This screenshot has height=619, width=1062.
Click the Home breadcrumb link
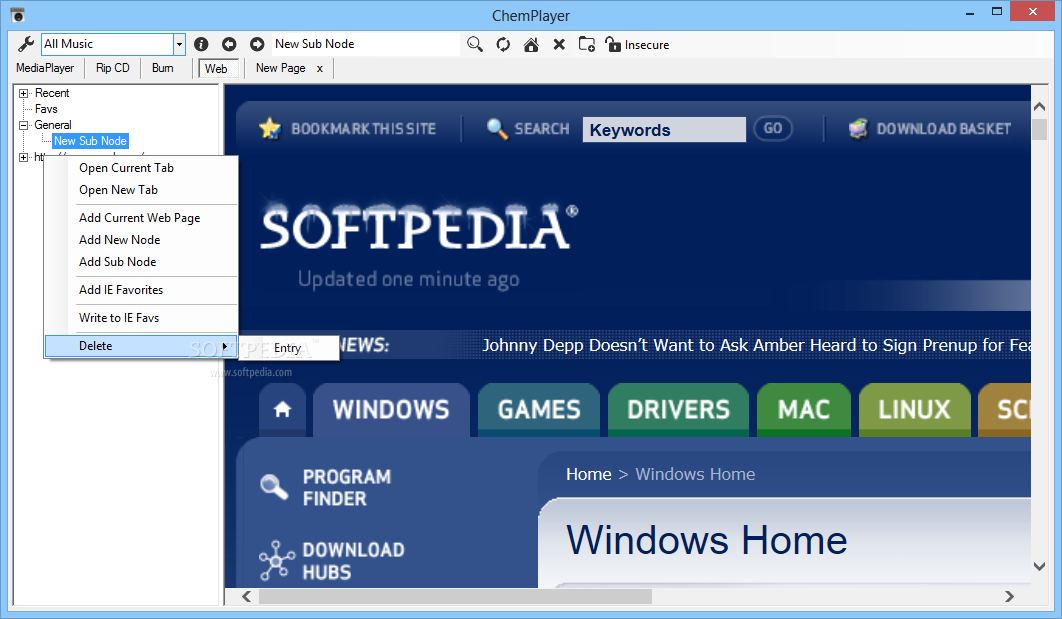589,474
